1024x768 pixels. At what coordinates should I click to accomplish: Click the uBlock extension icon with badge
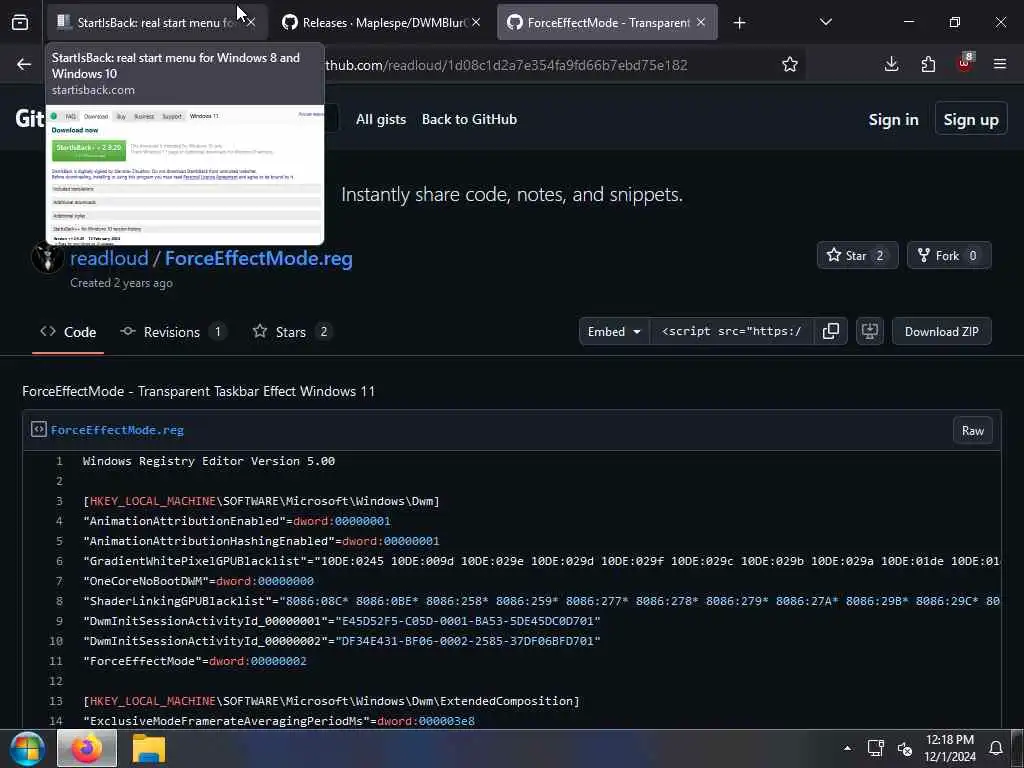965,63
